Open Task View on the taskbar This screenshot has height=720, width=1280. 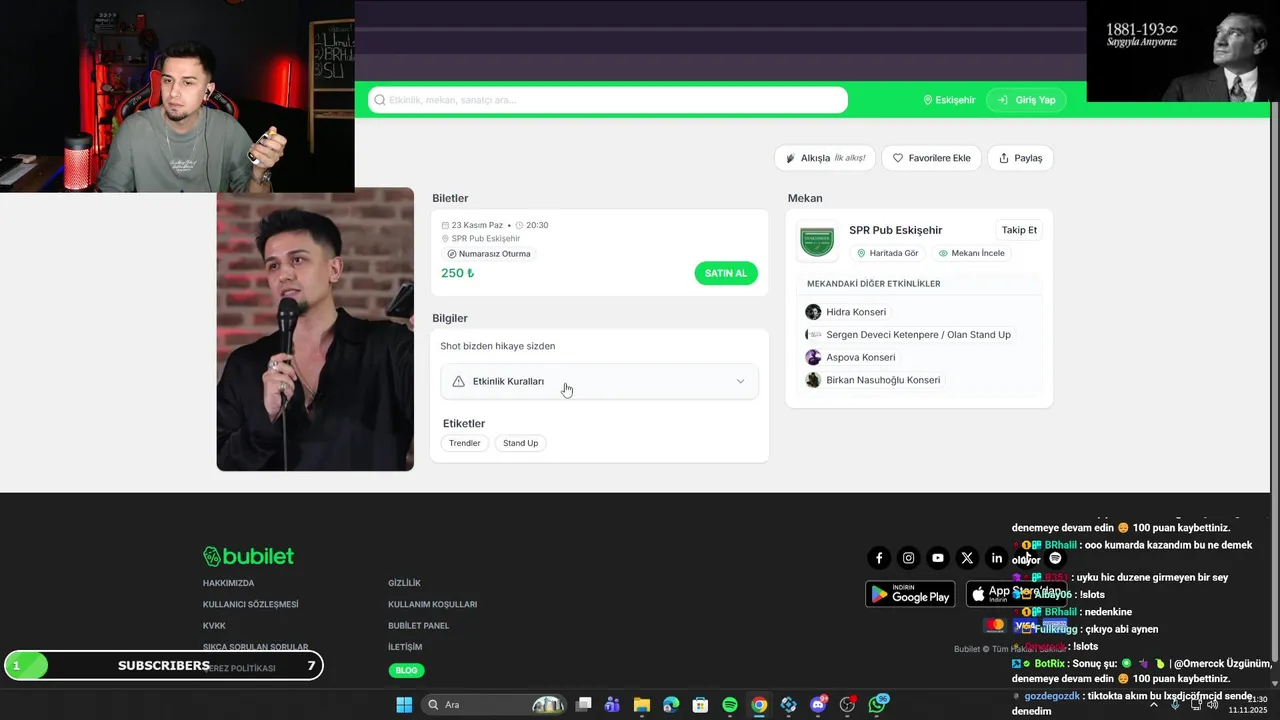[x=584, y=705]
